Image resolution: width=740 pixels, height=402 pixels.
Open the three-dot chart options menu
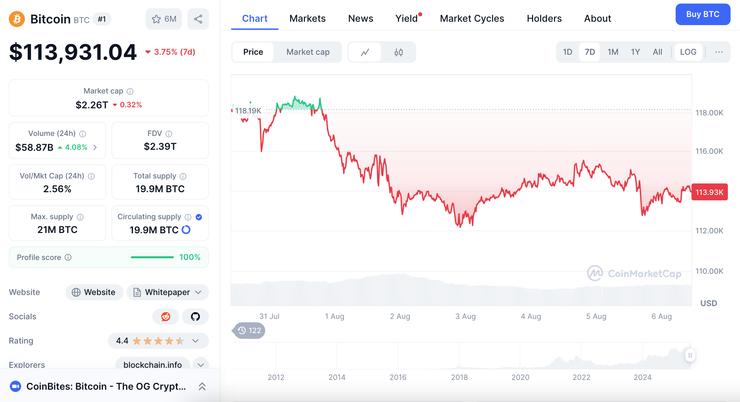718,52
